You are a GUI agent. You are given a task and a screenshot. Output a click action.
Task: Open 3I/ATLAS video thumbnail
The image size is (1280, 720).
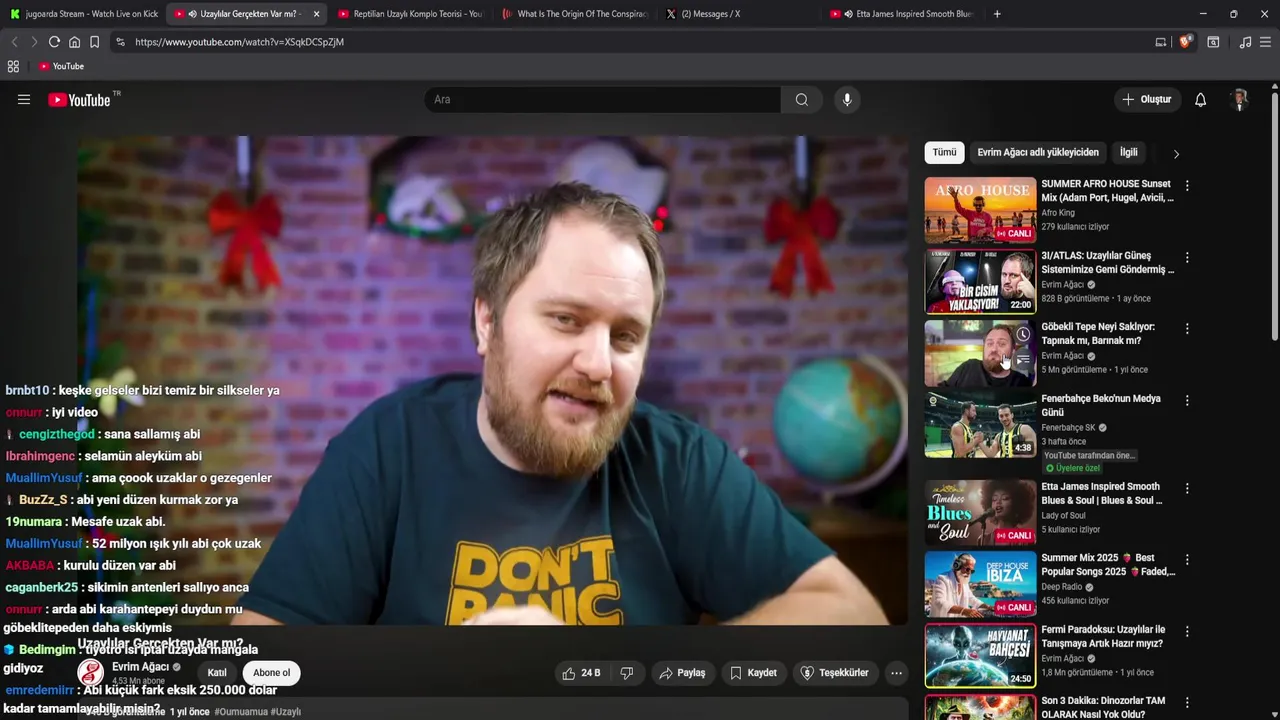[x=980, y=282]
